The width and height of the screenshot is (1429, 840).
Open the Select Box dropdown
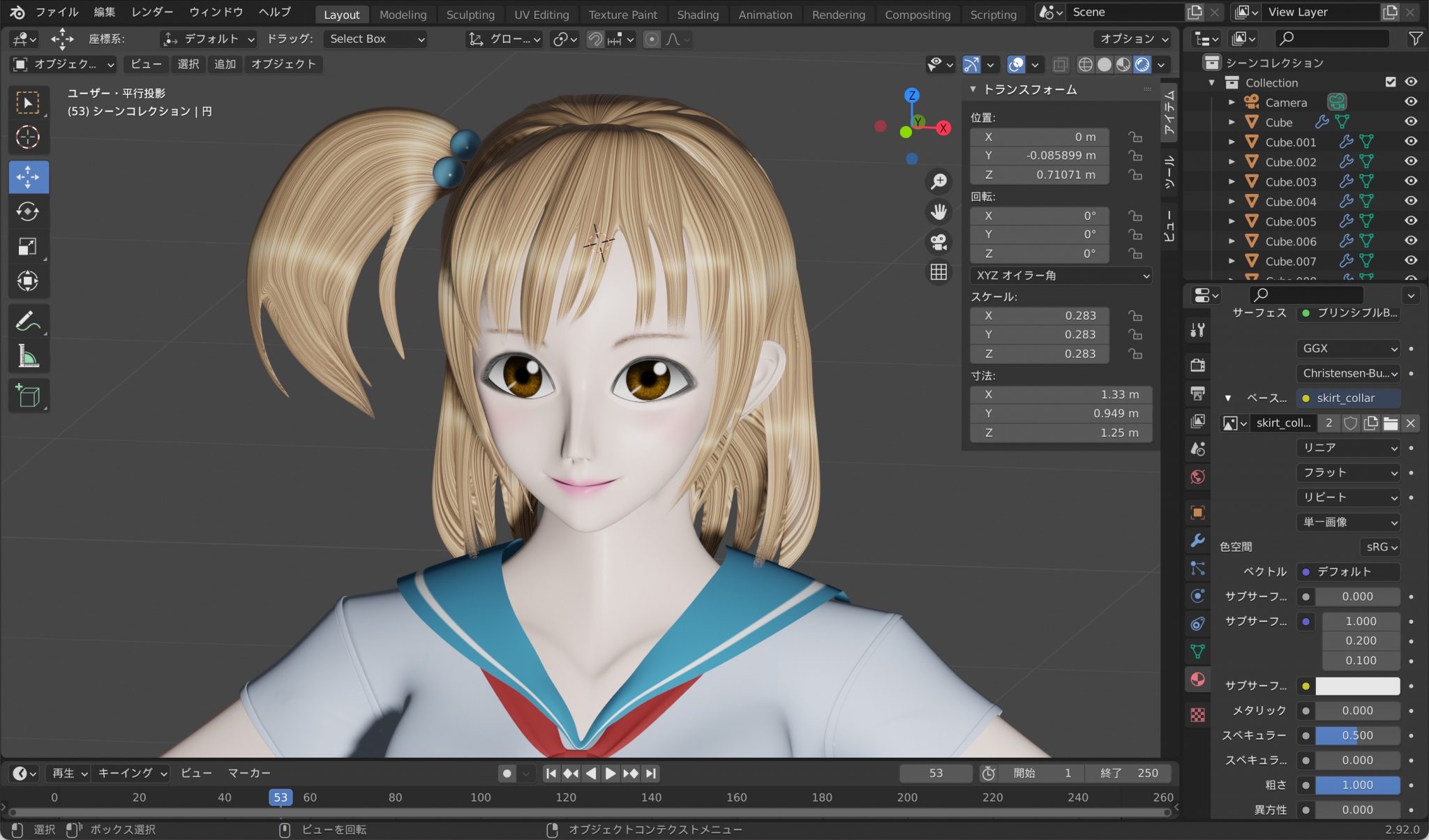(375, 39)
